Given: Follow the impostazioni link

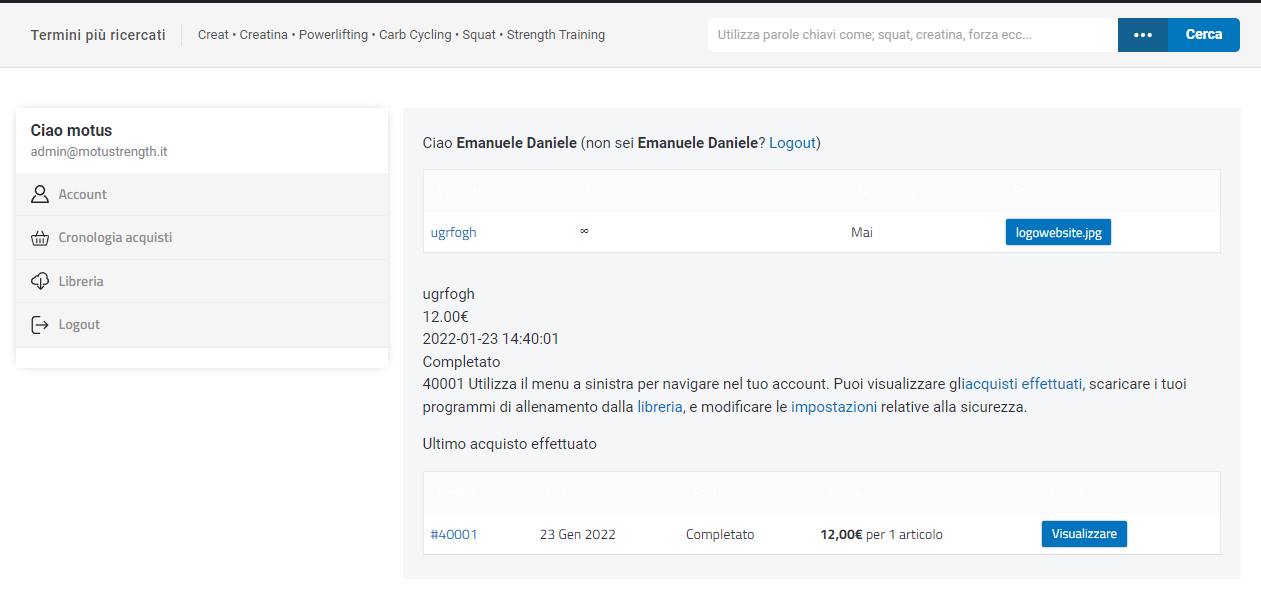Looking at the screenshot, I should click(x=834, y=408).
